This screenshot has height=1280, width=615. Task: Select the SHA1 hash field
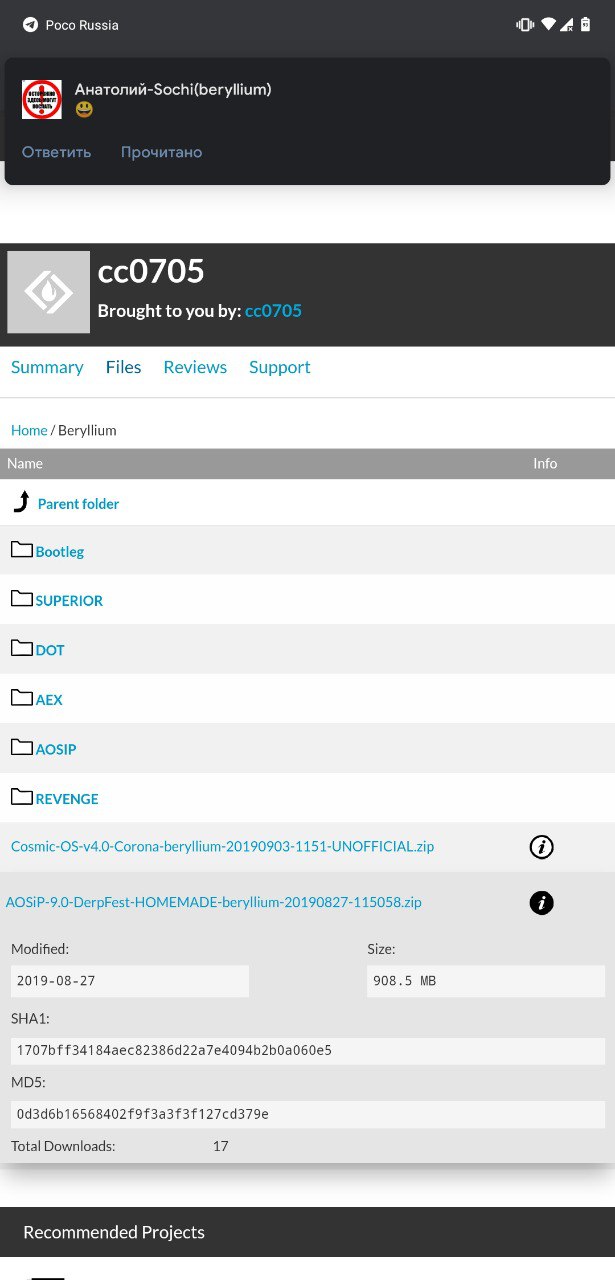pyautogui.click(x=308, y=1050)
